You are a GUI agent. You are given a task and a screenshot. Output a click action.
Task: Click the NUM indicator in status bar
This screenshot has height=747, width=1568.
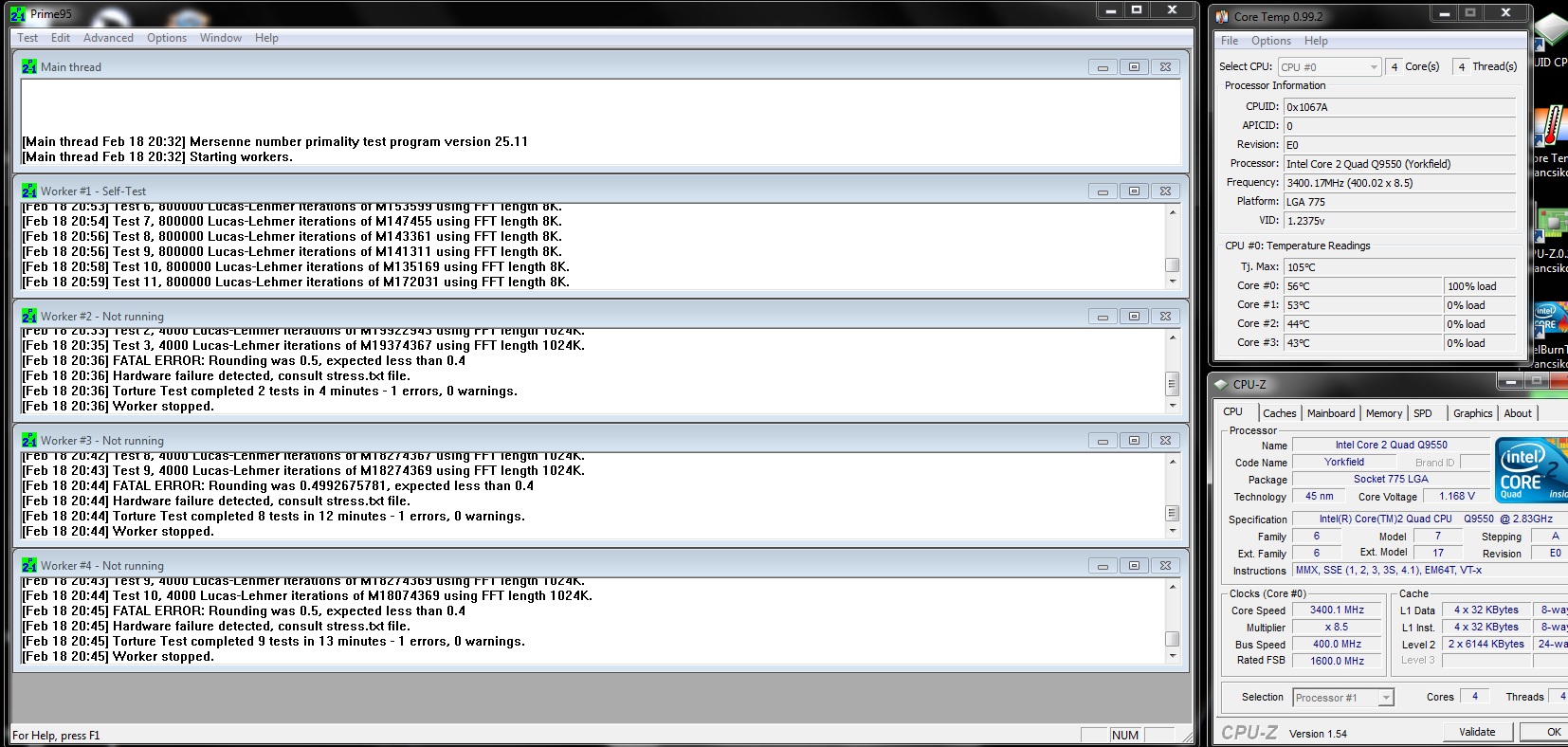[1125, 736]
